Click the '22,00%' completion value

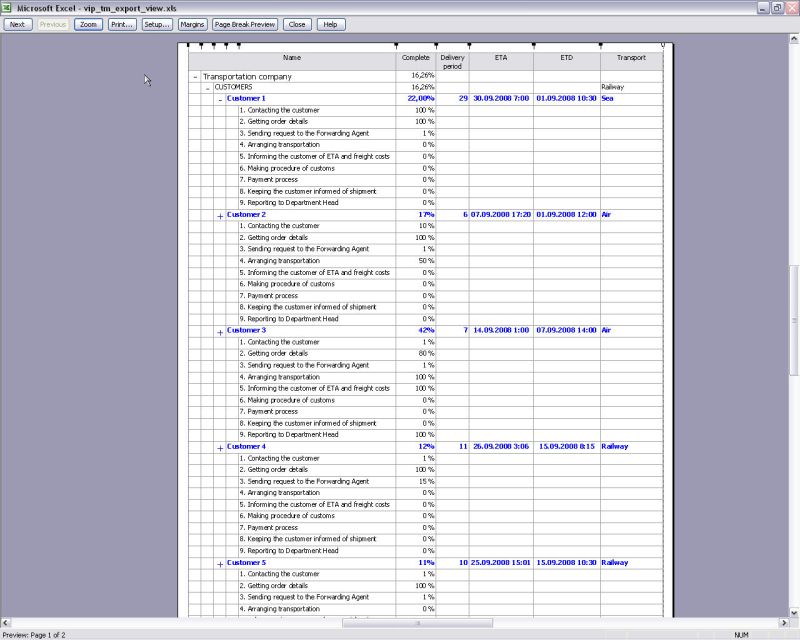(421, 99)
